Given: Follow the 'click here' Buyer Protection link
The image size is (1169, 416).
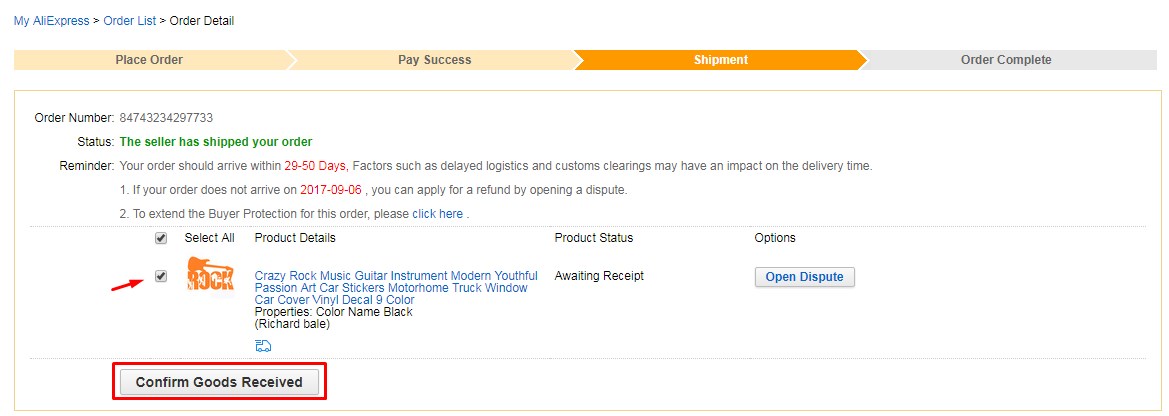Looking at the screenshot, I should coord(437,214).
